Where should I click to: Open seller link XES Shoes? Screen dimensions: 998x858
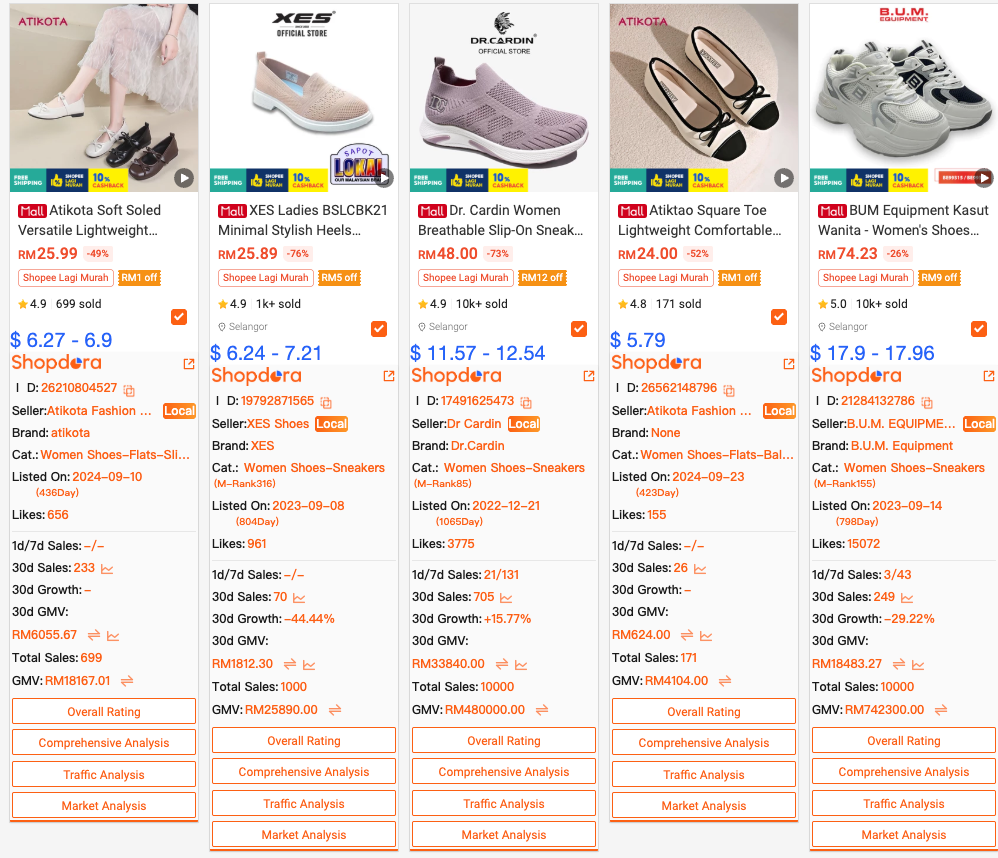tap(278, 424)
